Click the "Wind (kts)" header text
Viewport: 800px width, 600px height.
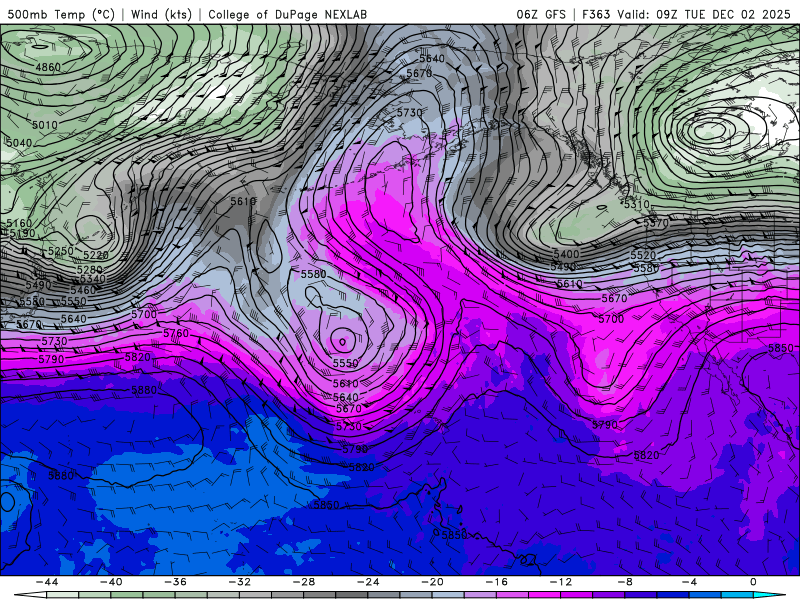coord(162,14)
